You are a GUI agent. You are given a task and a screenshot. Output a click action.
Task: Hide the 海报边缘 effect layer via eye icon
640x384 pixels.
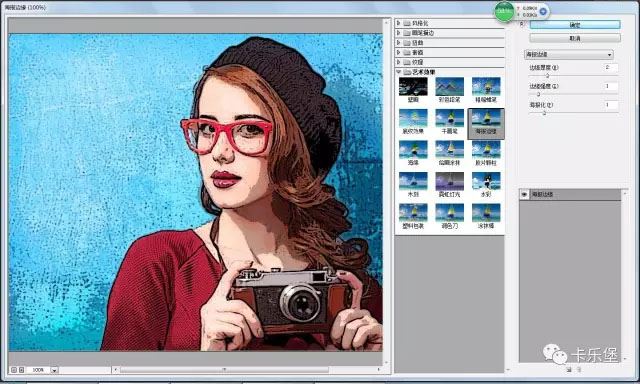(524, 195)
